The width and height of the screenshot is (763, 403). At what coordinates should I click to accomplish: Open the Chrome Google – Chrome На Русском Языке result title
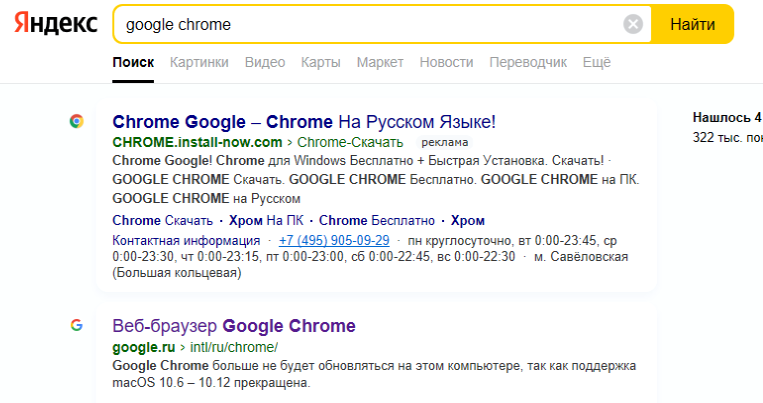click(304, 122)
